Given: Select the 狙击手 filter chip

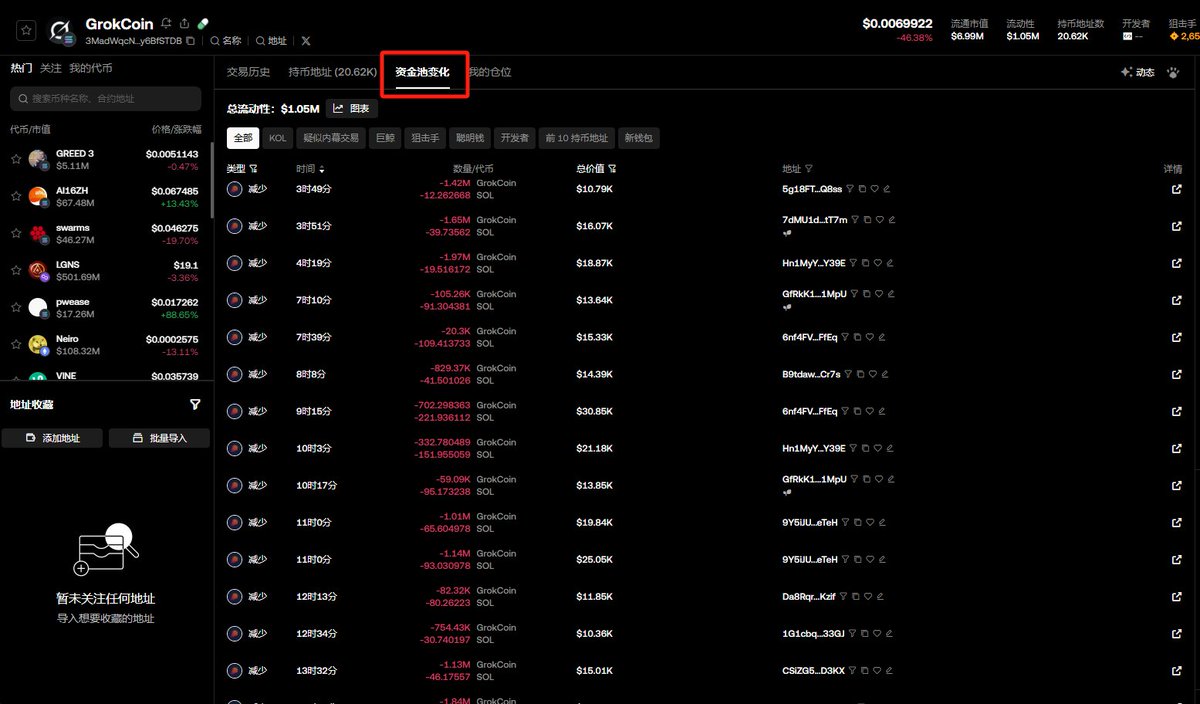Looking at the screenshot, I should coord(425,138).
